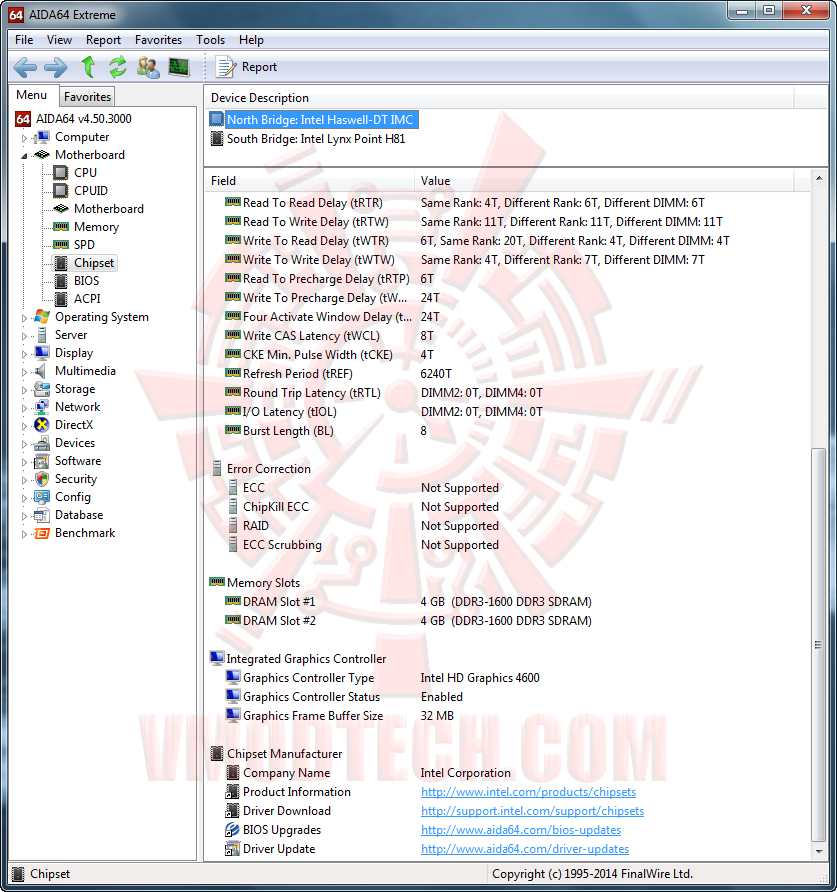The image size is (837, 892).
Task: Collapse the Motherboard tree node
Action: tap(24, 155)
